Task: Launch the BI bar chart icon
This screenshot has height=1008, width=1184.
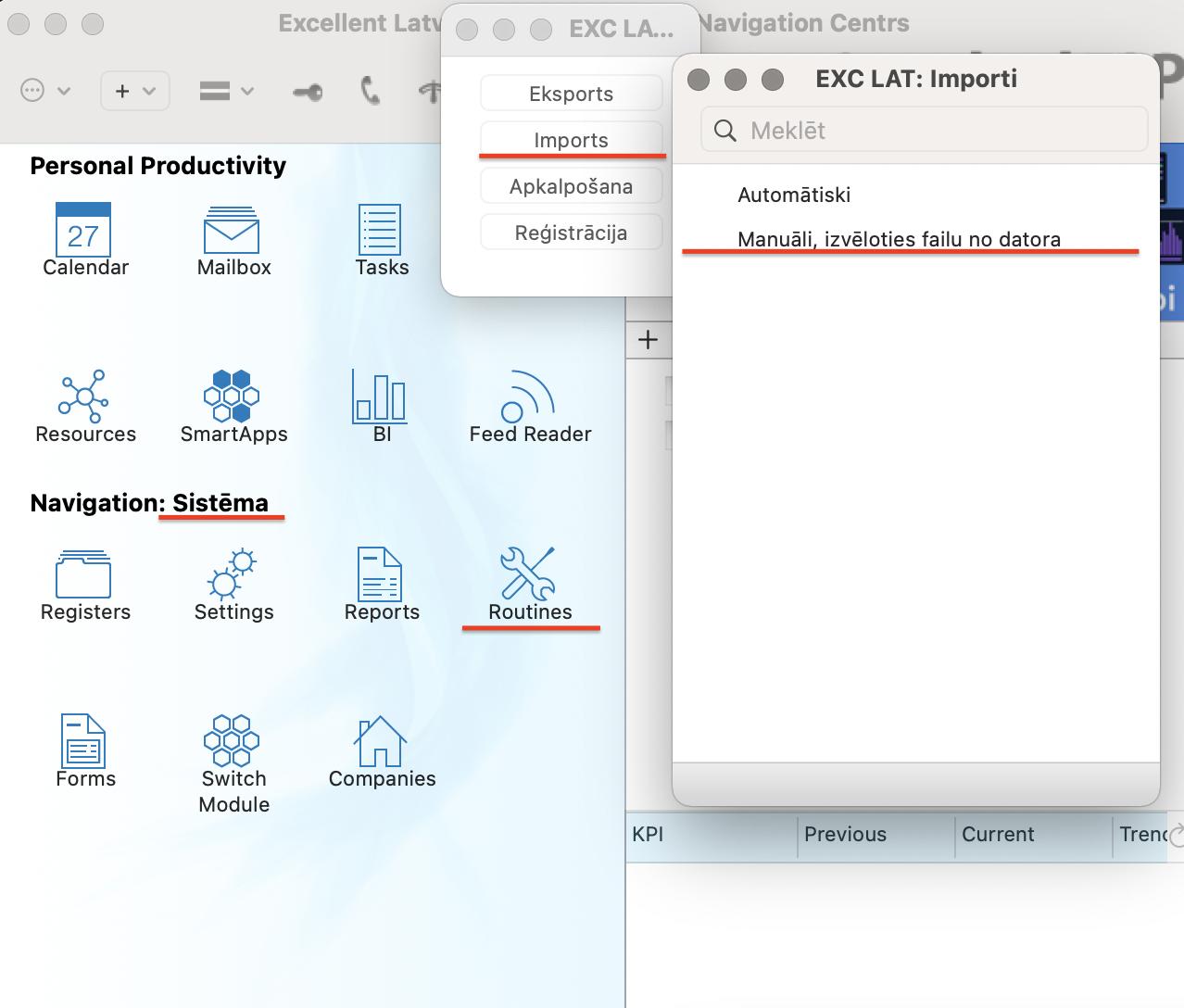Action: click(380, 397)
